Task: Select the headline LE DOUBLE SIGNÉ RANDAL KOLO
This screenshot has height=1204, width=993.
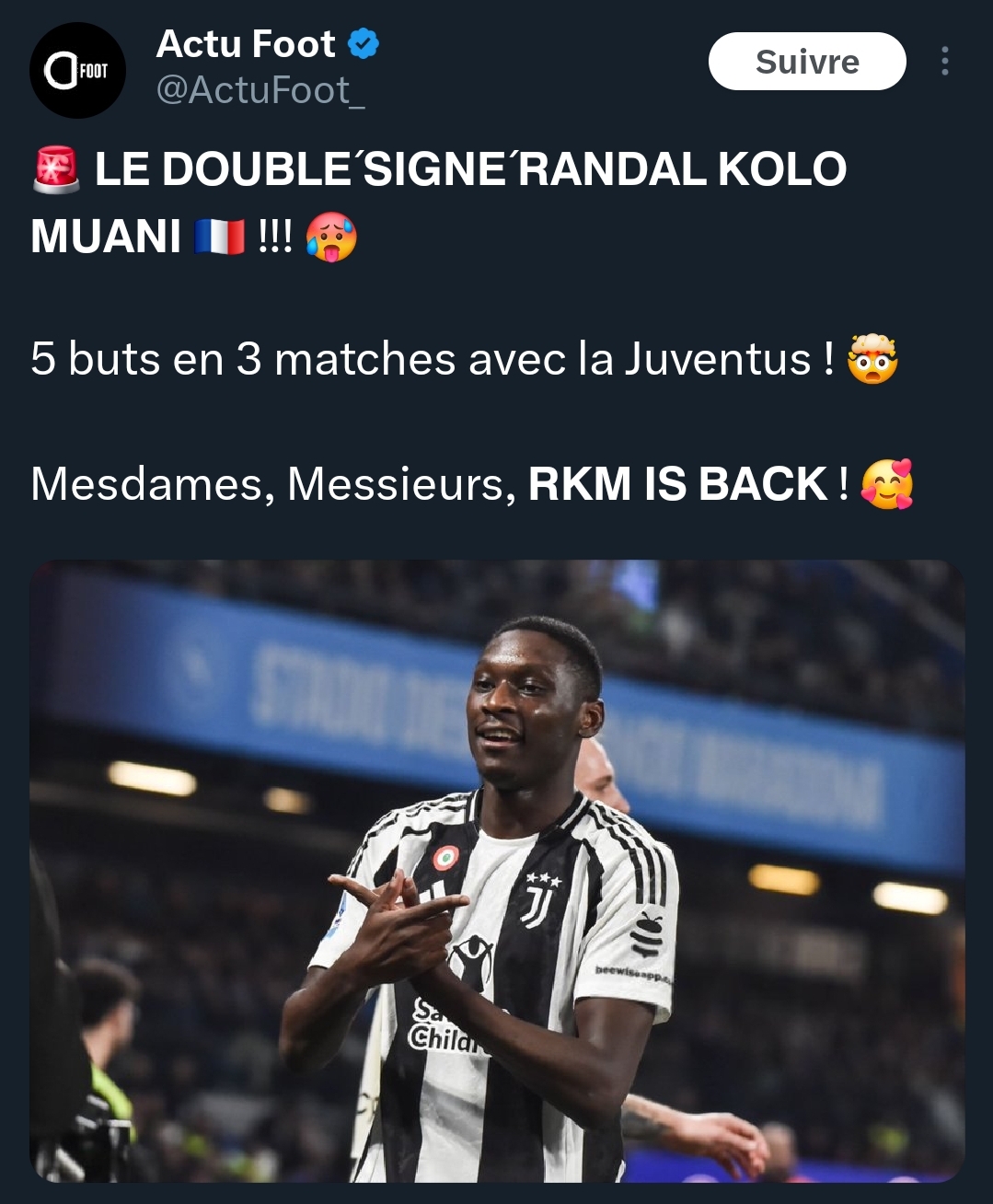Action: tap(470, 169)
